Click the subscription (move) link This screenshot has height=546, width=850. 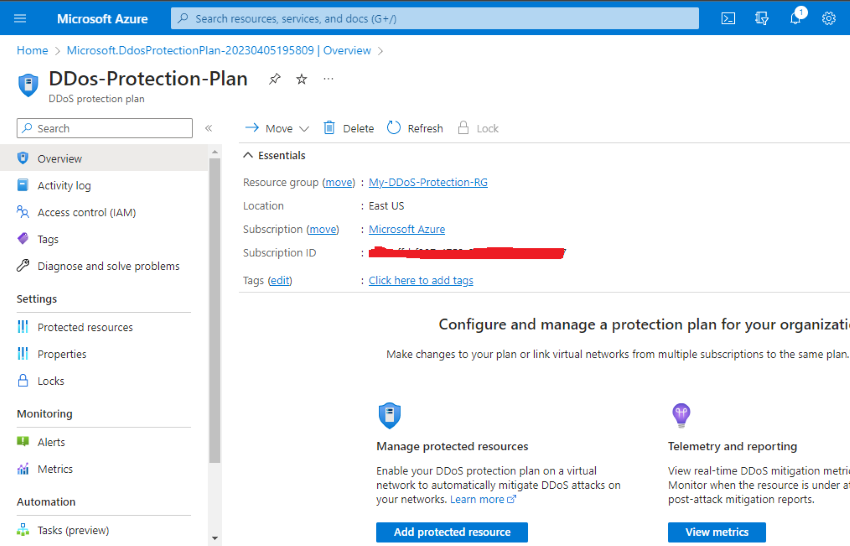click(323, 229)
